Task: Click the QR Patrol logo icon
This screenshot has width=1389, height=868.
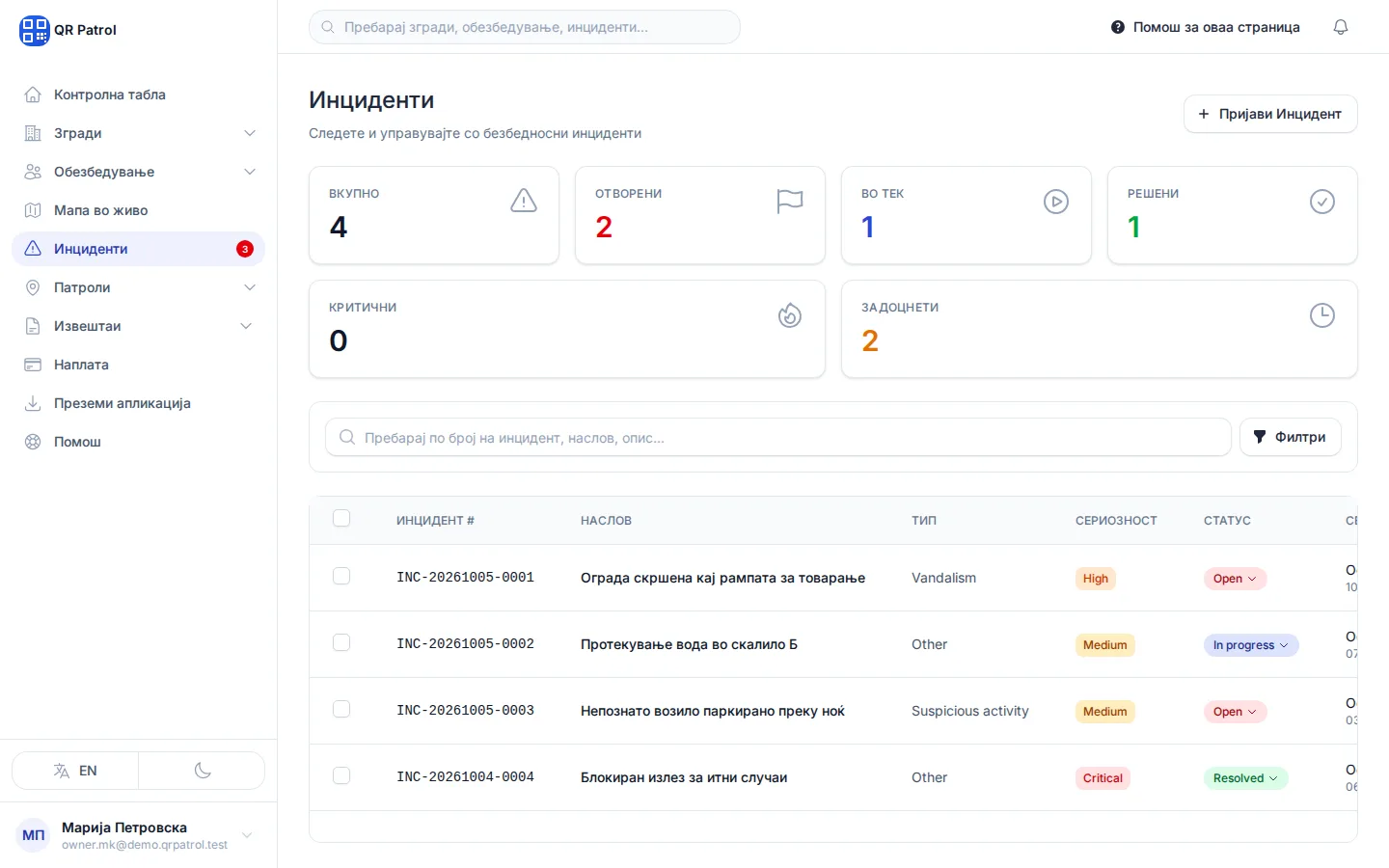Action: pos(35,30)
